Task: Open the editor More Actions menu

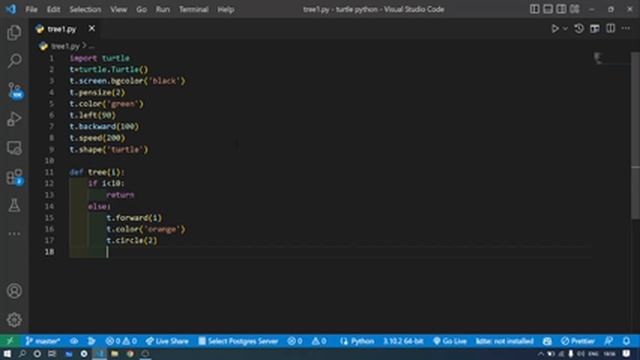Action: [626, 29]
